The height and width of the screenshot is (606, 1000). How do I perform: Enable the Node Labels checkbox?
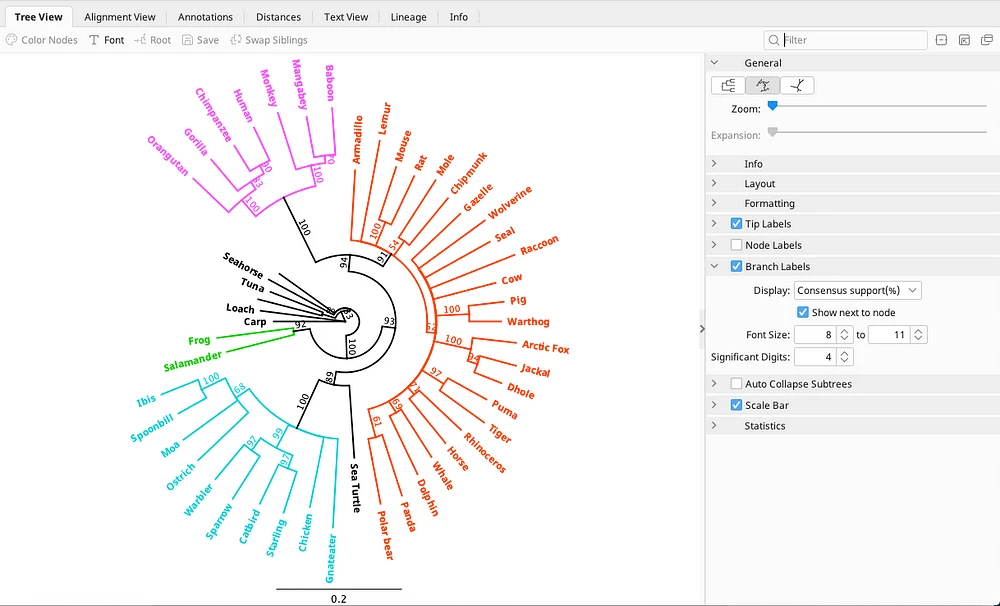(x=737, y=245)
